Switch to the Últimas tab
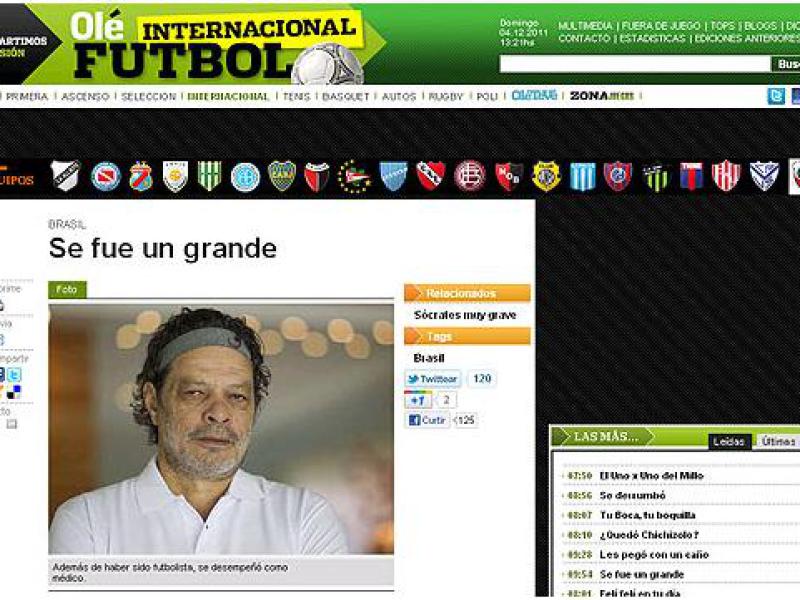The height and width of the screenshot is (600, 800). coord(778,441)
